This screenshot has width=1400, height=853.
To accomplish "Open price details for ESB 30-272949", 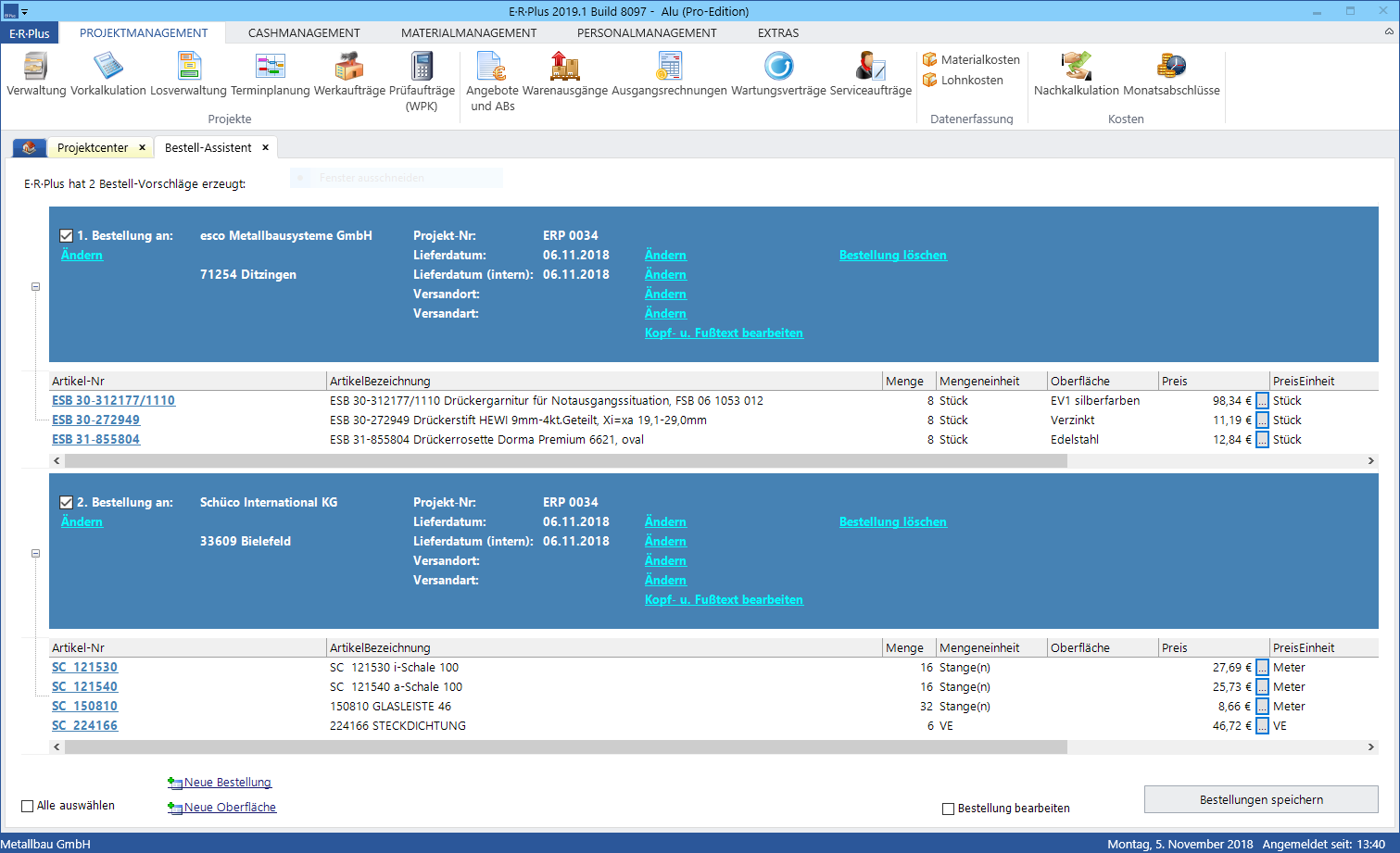I will (1262, 420).
